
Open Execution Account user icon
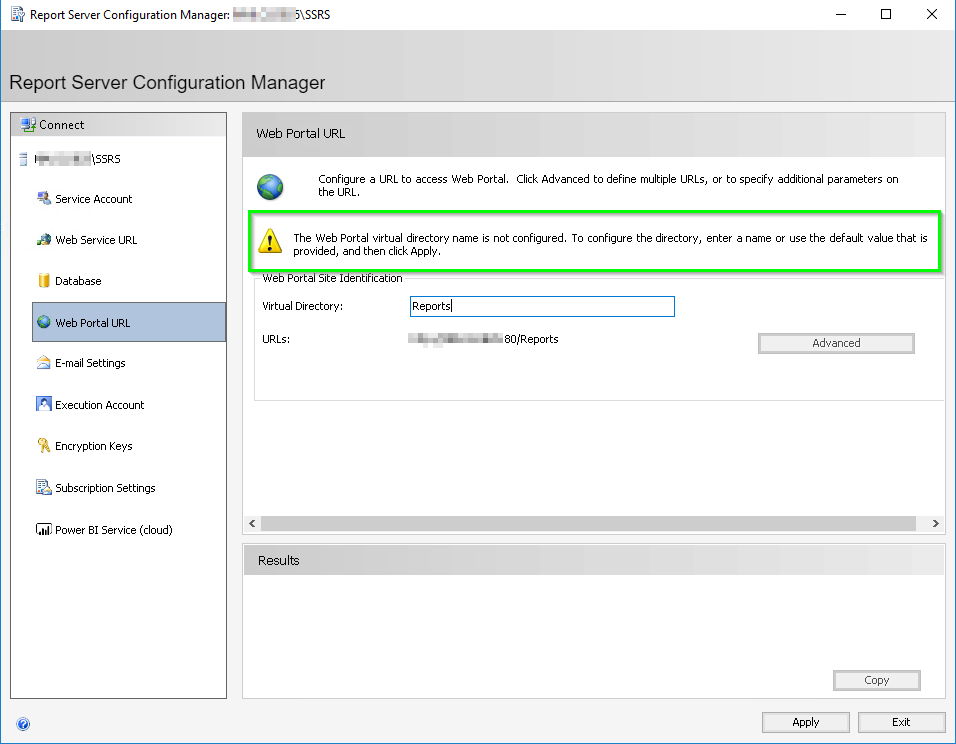coord(44,404)
